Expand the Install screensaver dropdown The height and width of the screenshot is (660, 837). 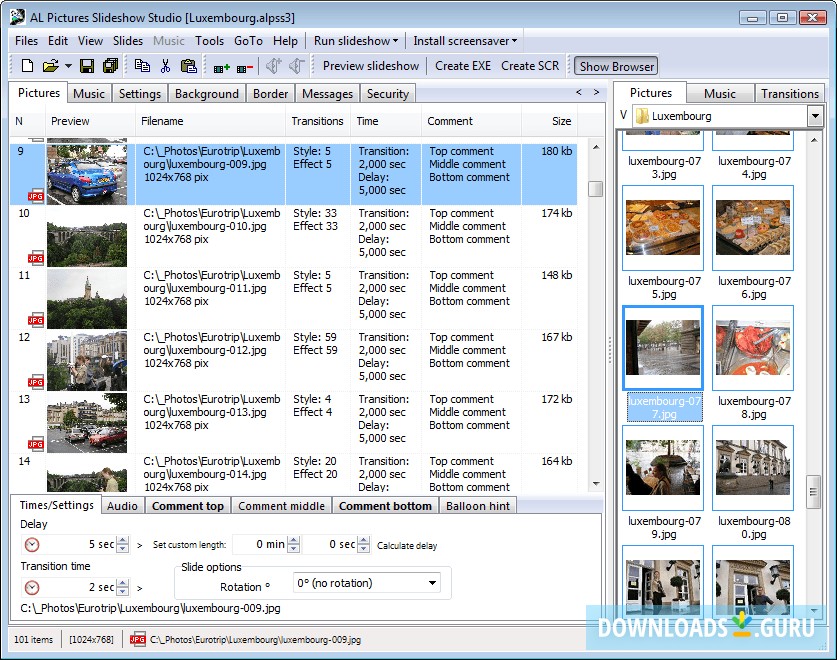(465, 41)
